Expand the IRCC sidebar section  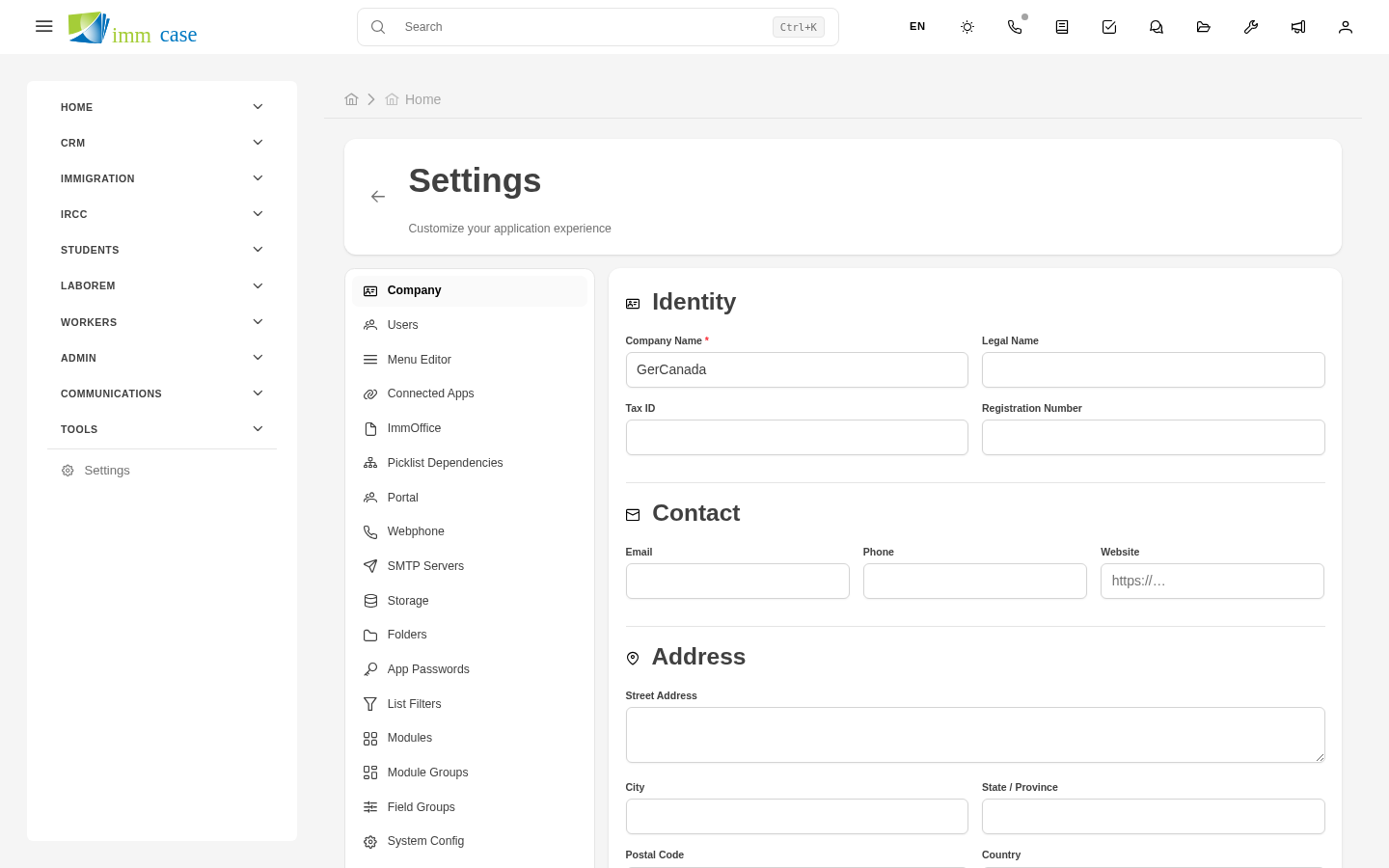click(162, 214)
